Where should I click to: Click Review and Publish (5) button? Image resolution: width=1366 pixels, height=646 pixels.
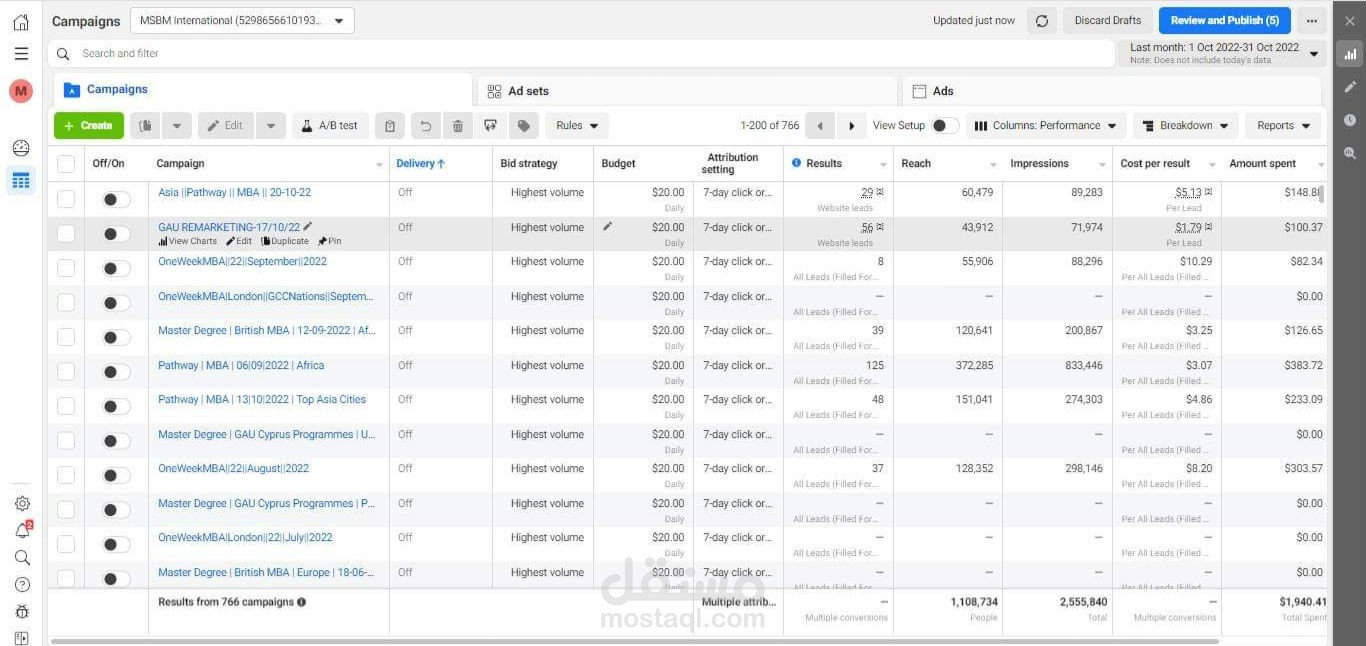pos(1224,20)
